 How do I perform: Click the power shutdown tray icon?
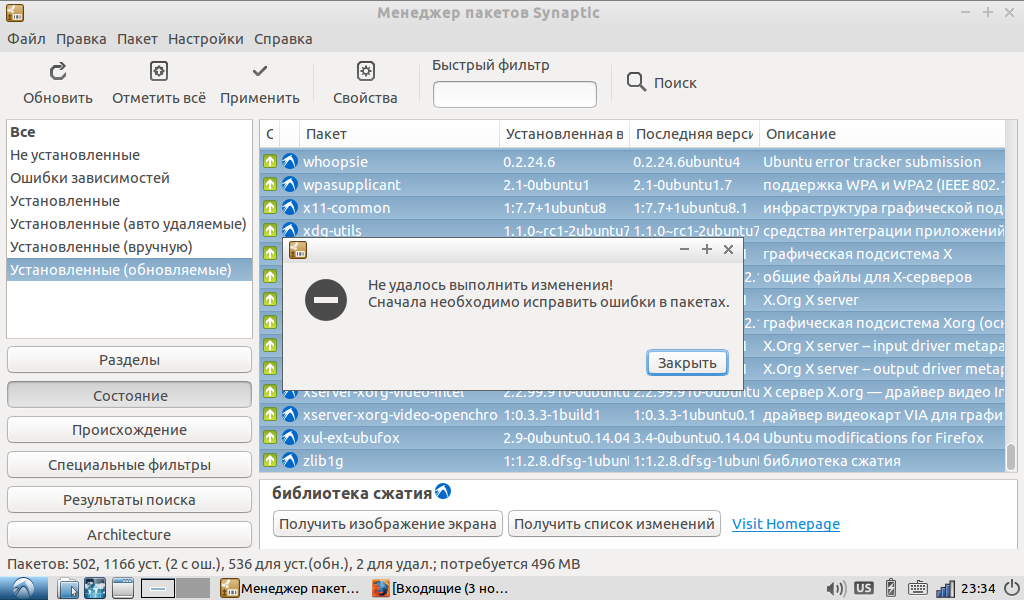point(1012,588)
